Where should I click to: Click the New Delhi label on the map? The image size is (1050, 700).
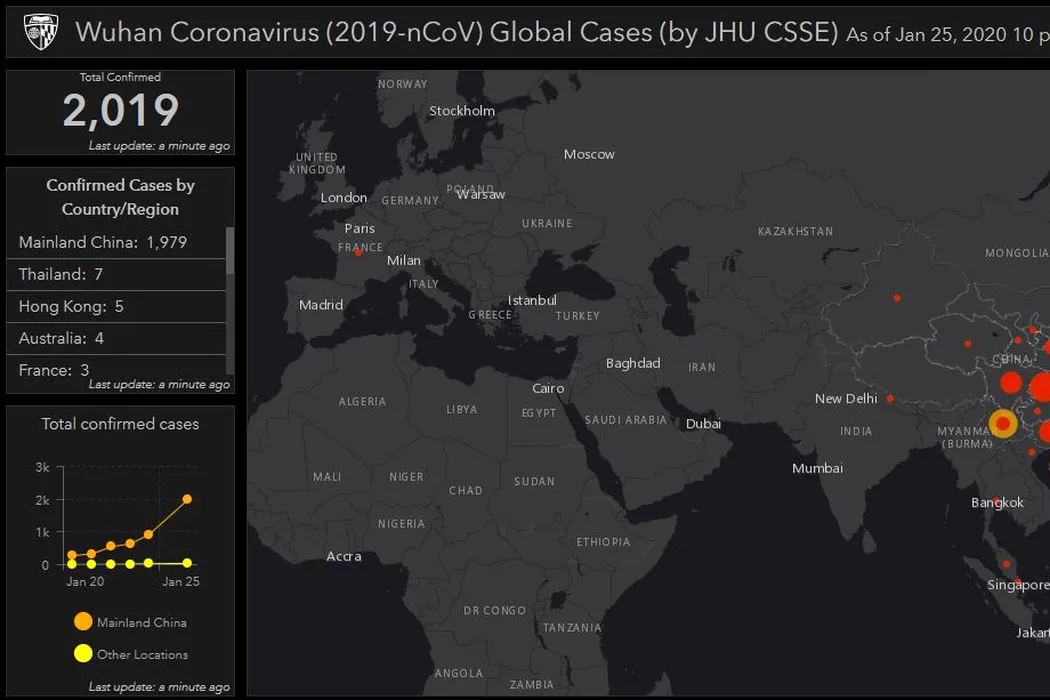point(846,399)
